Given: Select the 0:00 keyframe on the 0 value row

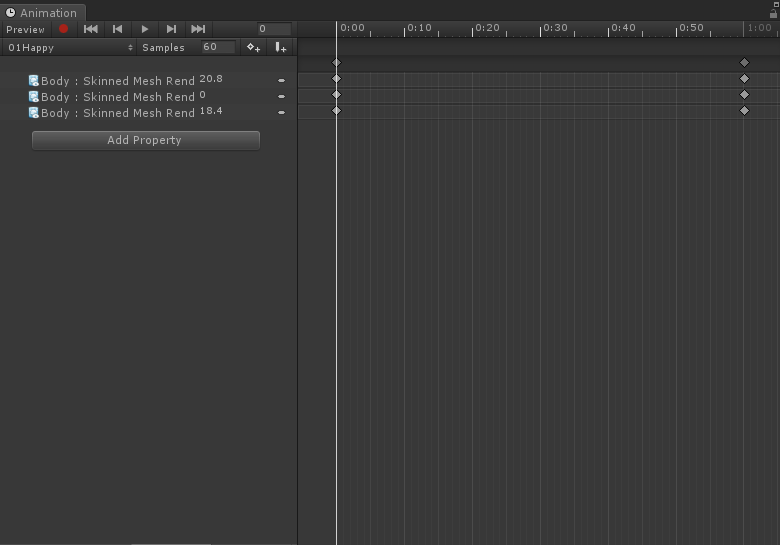Looking at the screenshot, I should coord(336,94).
